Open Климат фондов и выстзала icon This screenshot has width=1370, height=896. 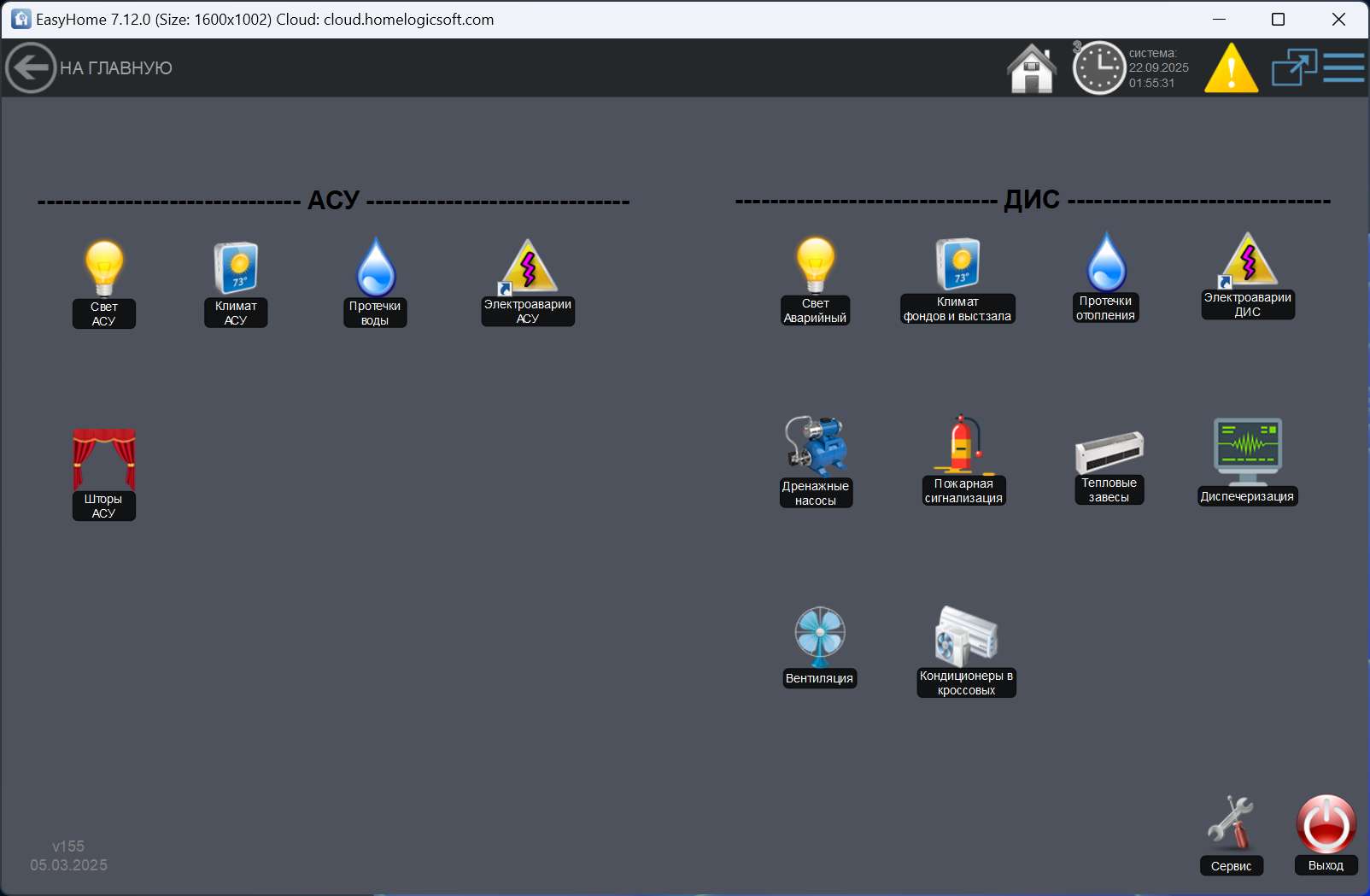(x=957, y=265)
